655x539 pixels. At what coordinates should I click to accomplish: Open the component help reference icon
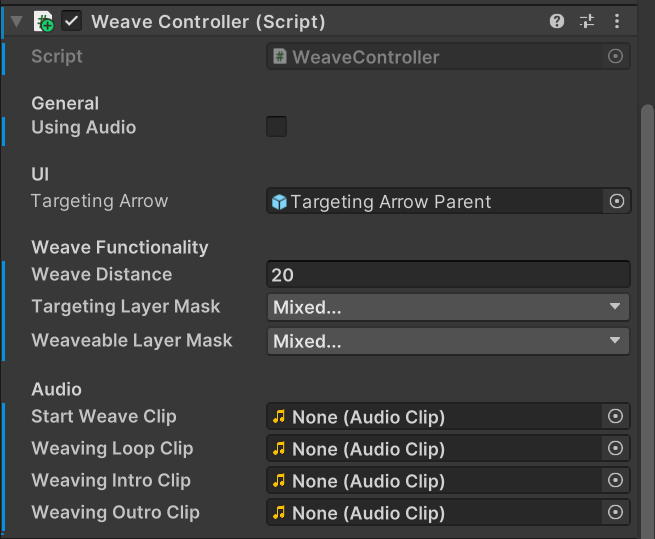tap(556, 21)
